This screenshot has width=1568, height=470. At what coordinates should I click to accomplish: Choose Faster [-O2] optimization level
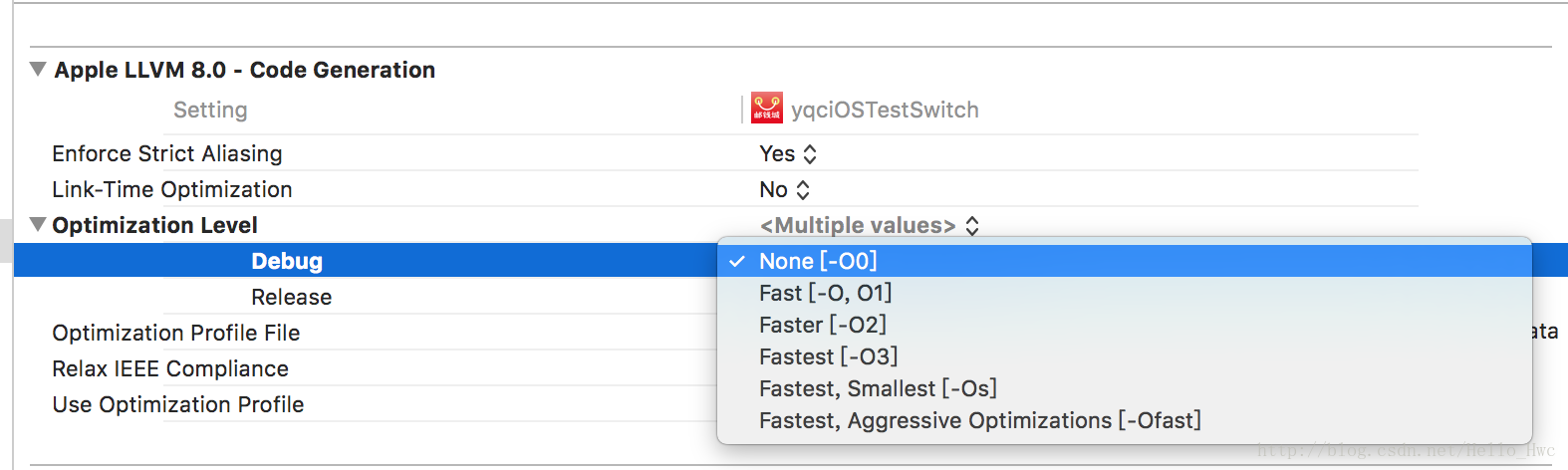822,325
